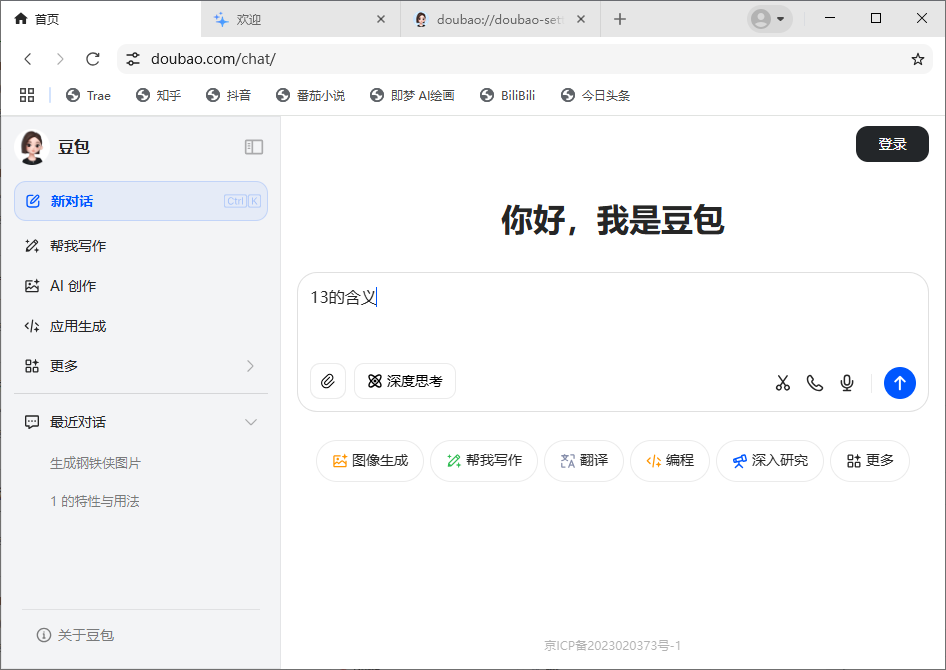Select the 帮我写作 chip below input
The width and height of the screenshot is (946, 670).
[484, 461]
